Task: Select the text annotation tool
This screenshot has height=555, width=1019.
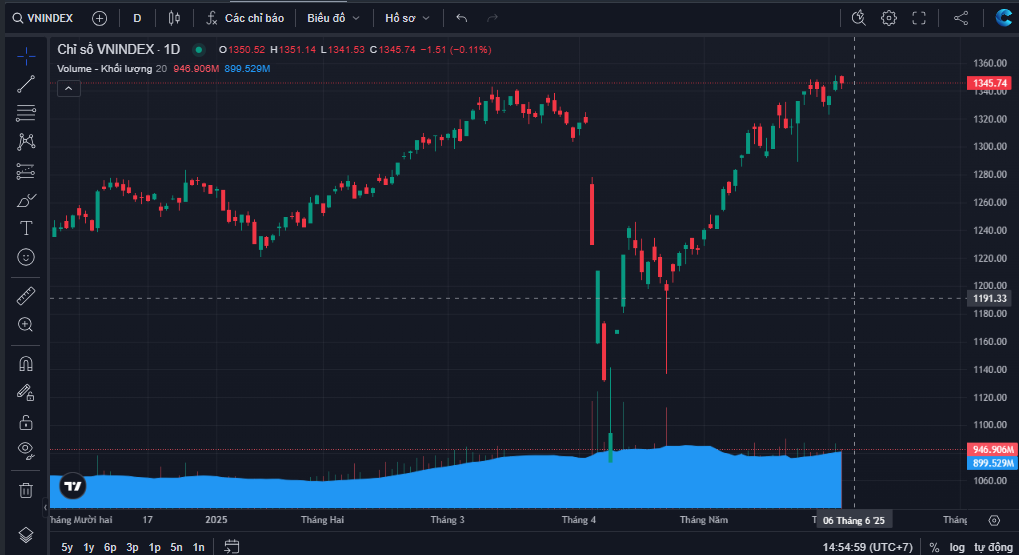Action: coord(26,228)
